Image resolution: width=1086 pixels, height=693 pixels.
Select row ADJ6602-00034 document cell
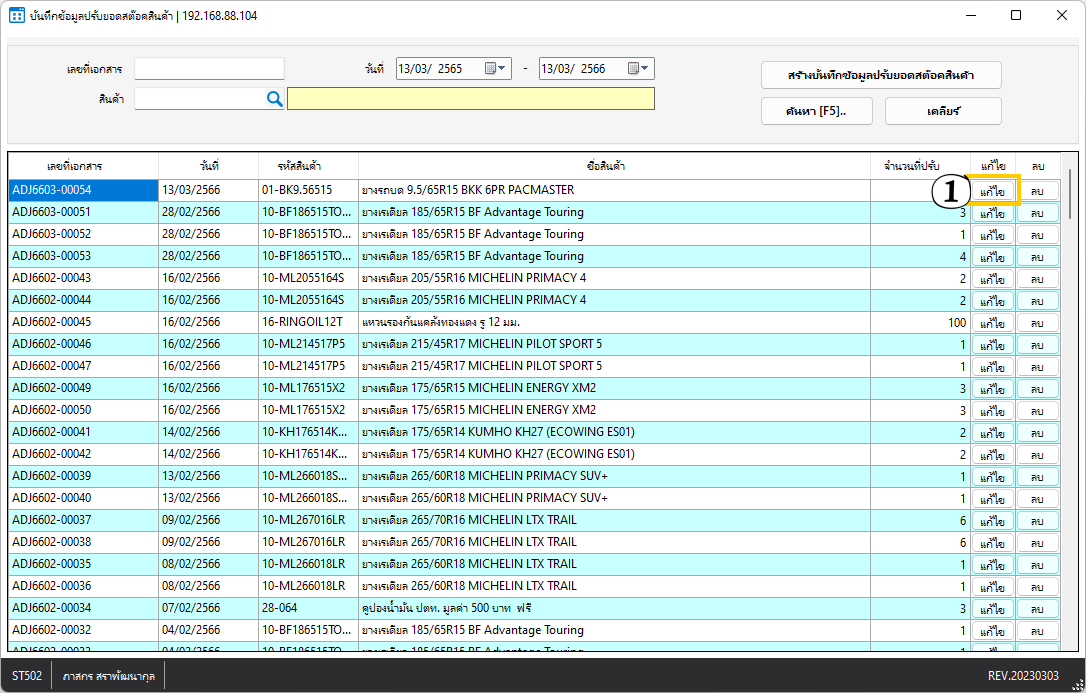[83, 608]
